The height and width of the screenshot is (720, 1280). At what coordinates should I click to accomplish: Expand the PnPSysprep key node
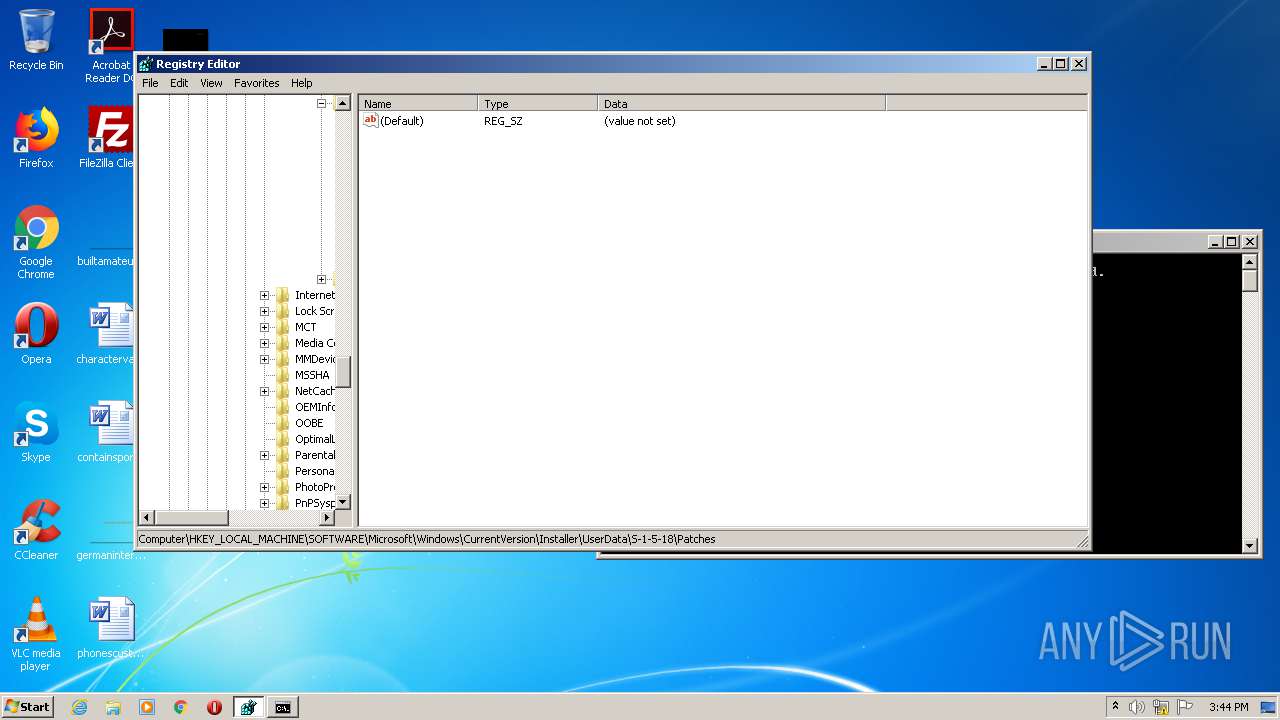point(264,503)
